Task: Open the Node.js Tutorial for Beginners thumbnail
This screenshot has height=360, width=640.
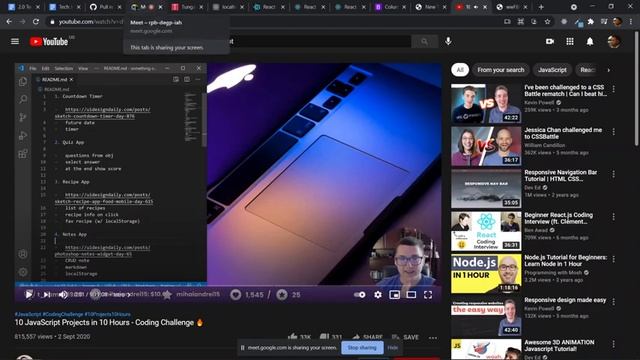Action: [x=486, y=273]
